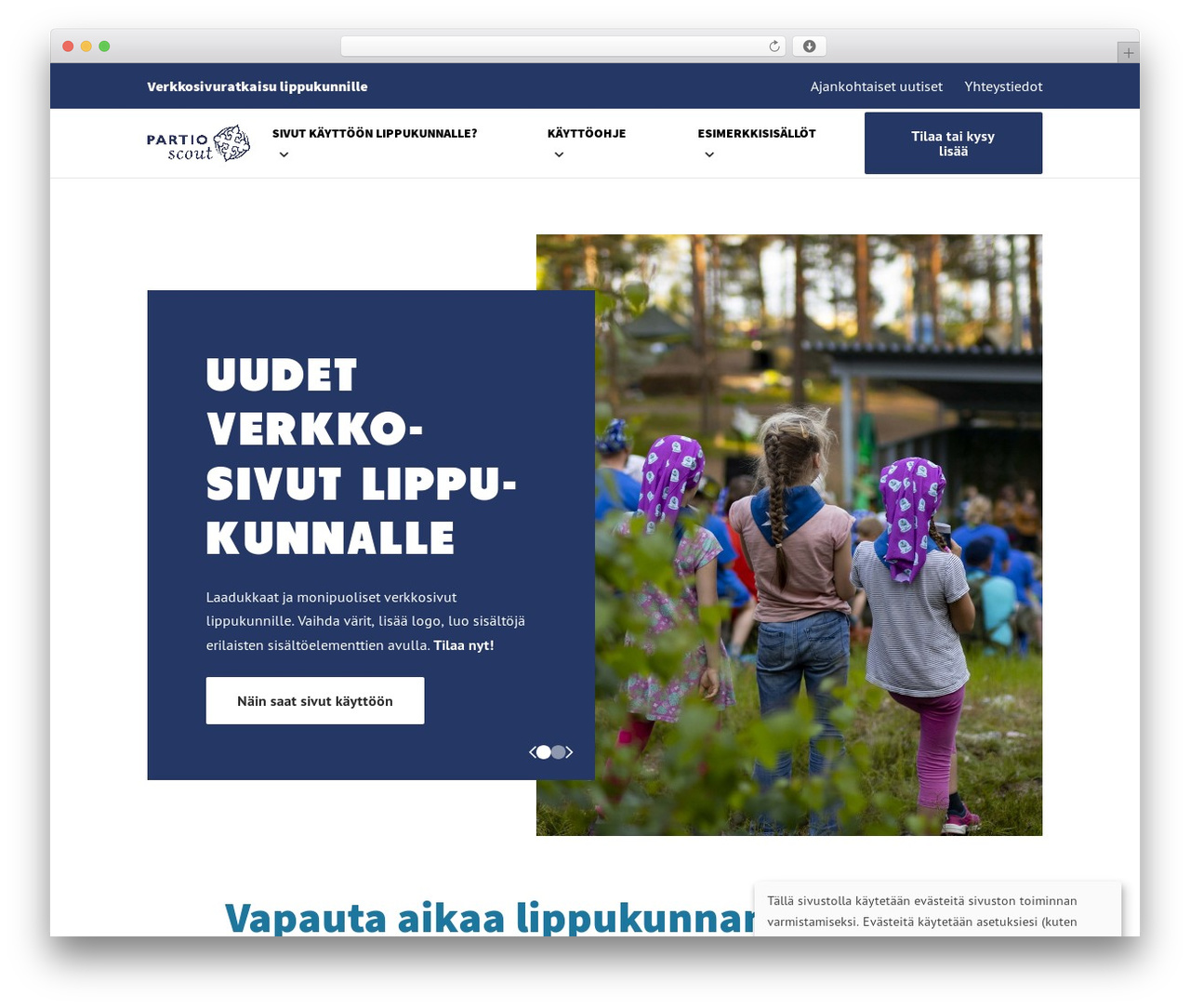Click the browser address bar
Screen dimensions: 1190x1008
coord(562,46)
